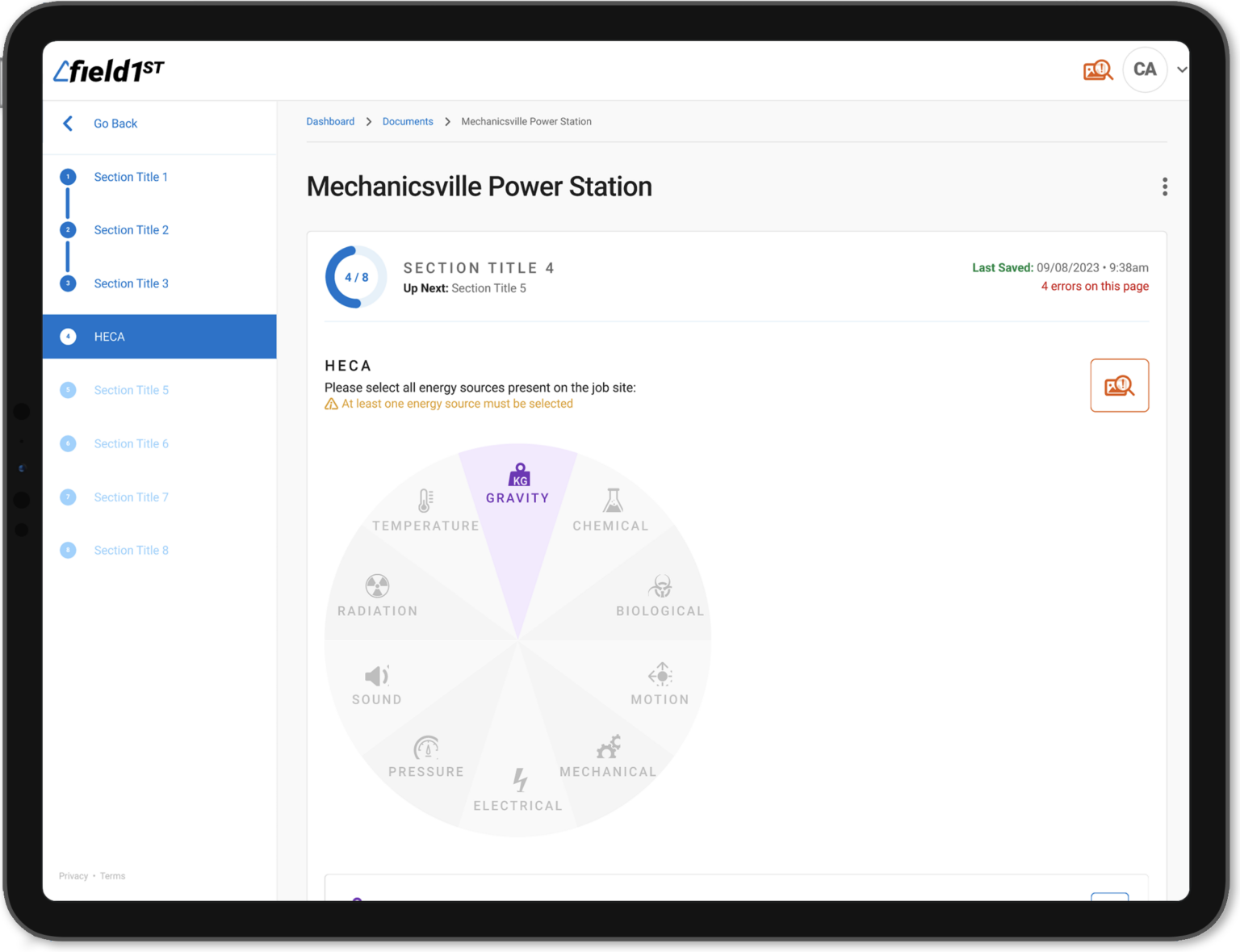Select the Motion energy icon

(x=660, y=675)
